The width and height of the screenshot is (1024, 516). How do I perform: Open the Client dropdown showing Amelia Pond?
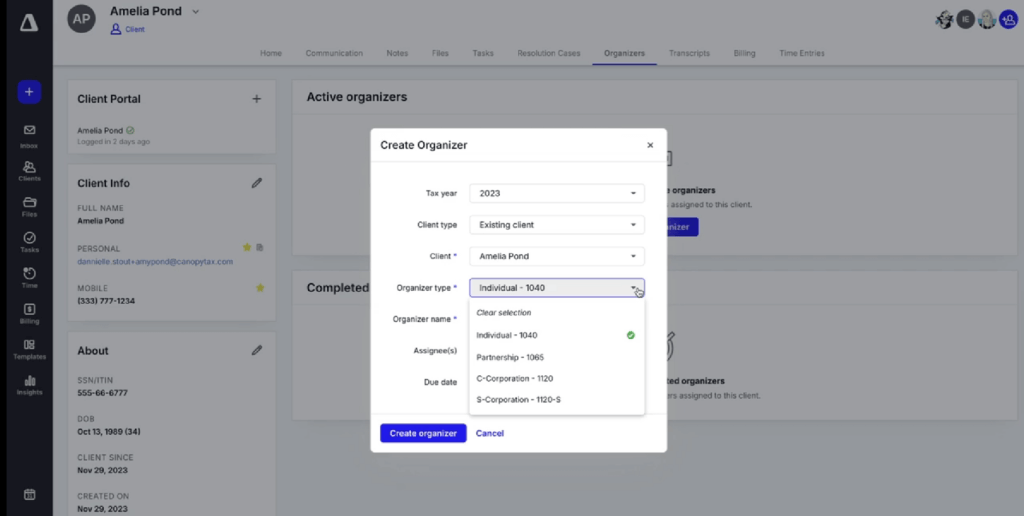pos(556,256)
